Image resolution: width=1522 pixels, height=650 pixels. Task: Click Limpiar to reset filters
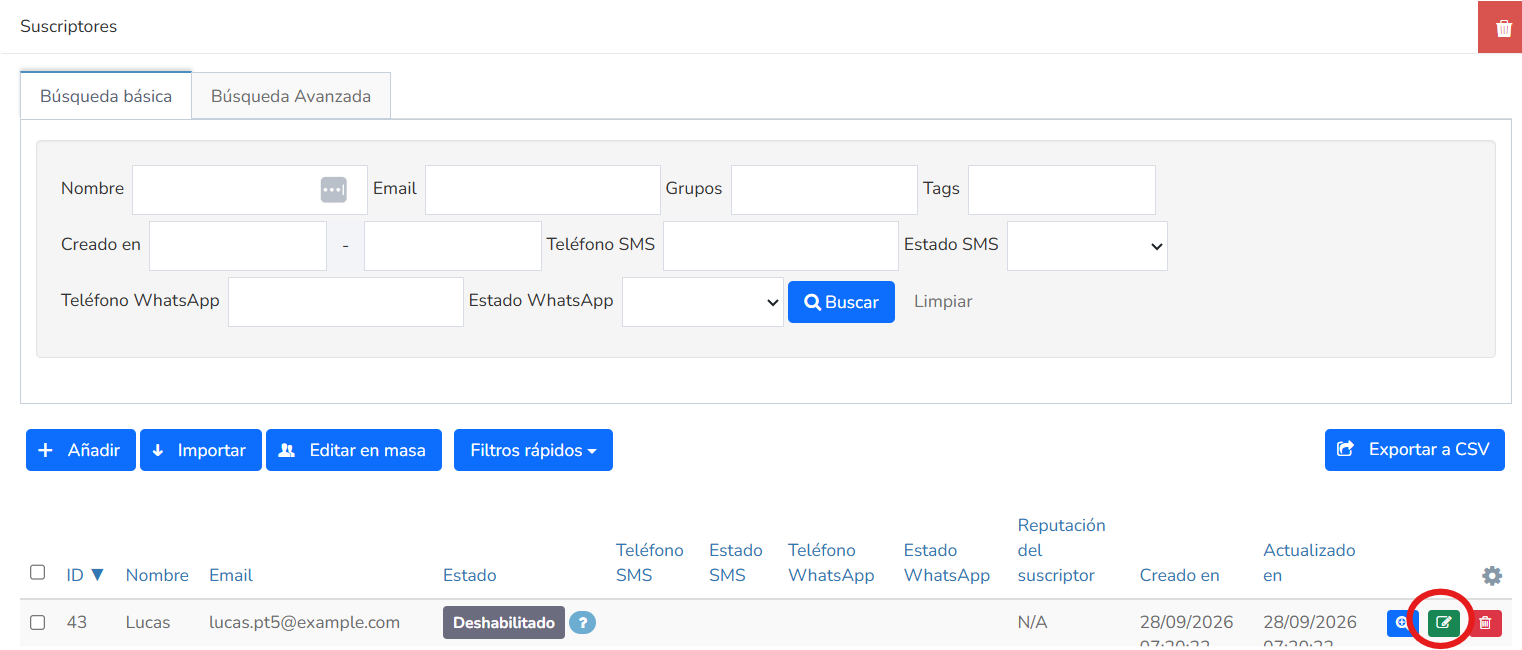pos(943,301)
